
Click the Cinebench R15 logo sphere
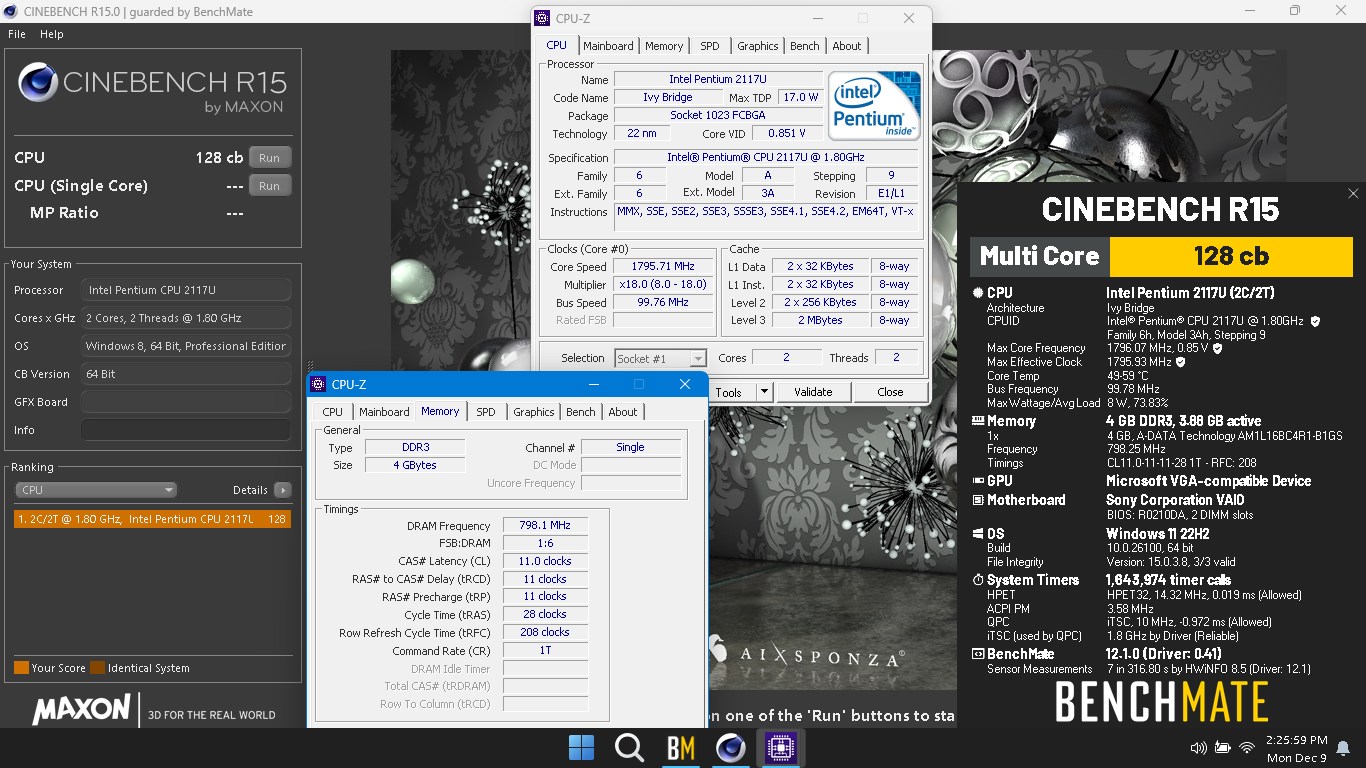(x=38, y=83)
